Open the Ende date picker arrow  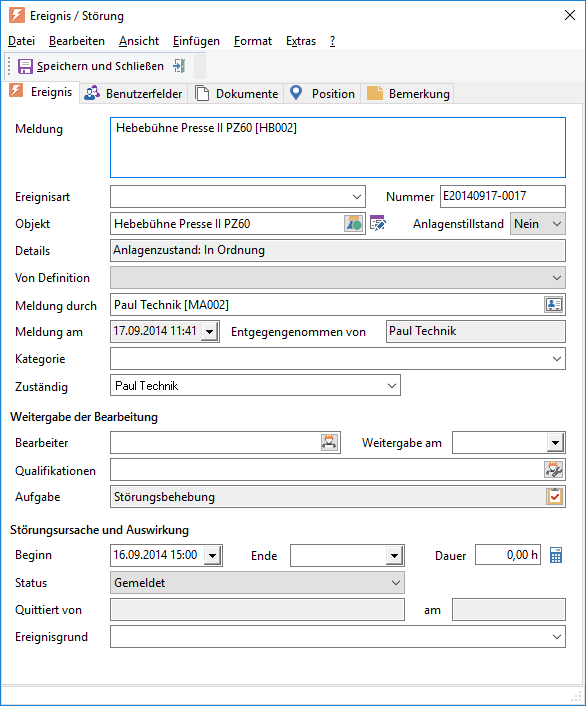[x=395, y=556]
